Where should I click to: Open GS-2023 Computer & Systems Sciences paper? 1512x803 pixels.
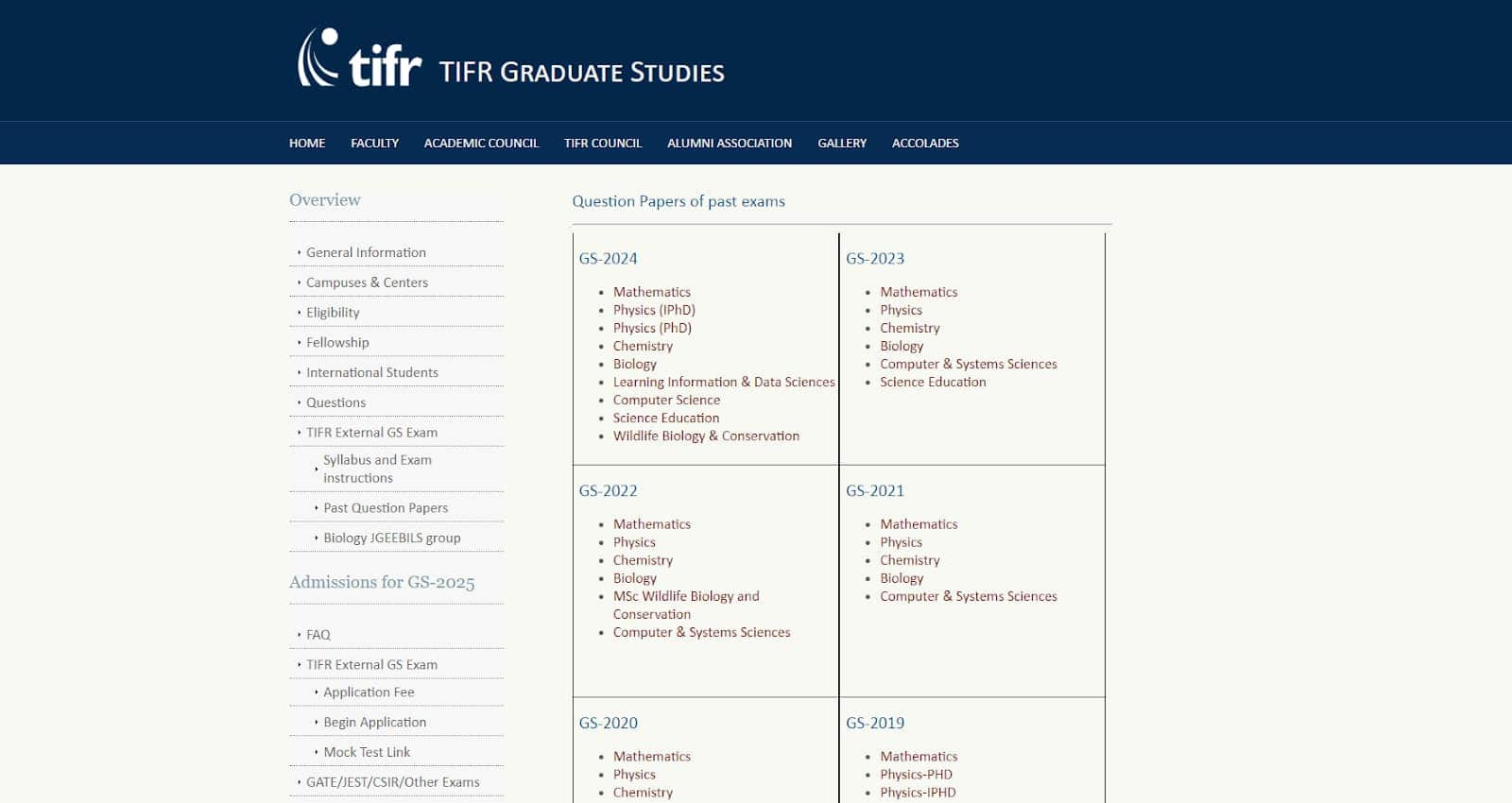(x=969, y=364)
